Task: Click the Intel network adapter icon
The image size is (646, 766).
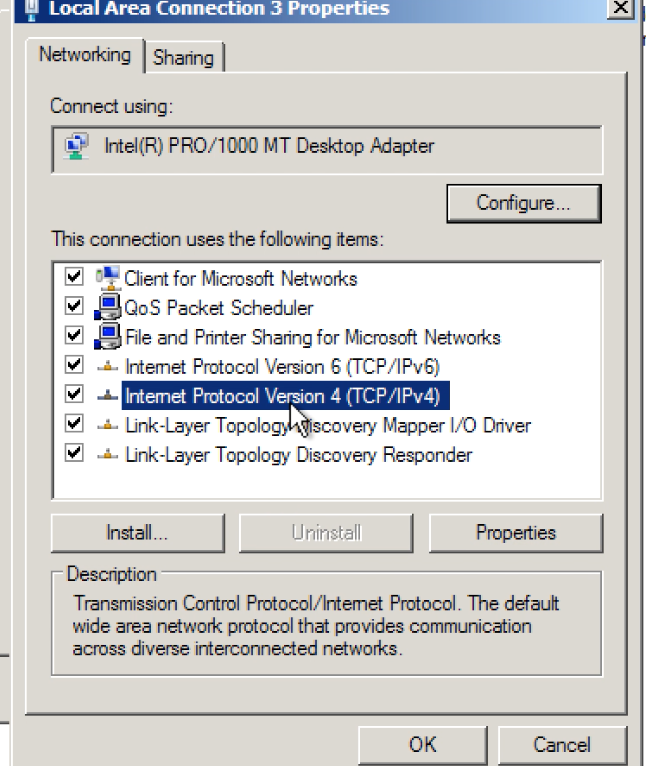Action: [x=76, y=147]
